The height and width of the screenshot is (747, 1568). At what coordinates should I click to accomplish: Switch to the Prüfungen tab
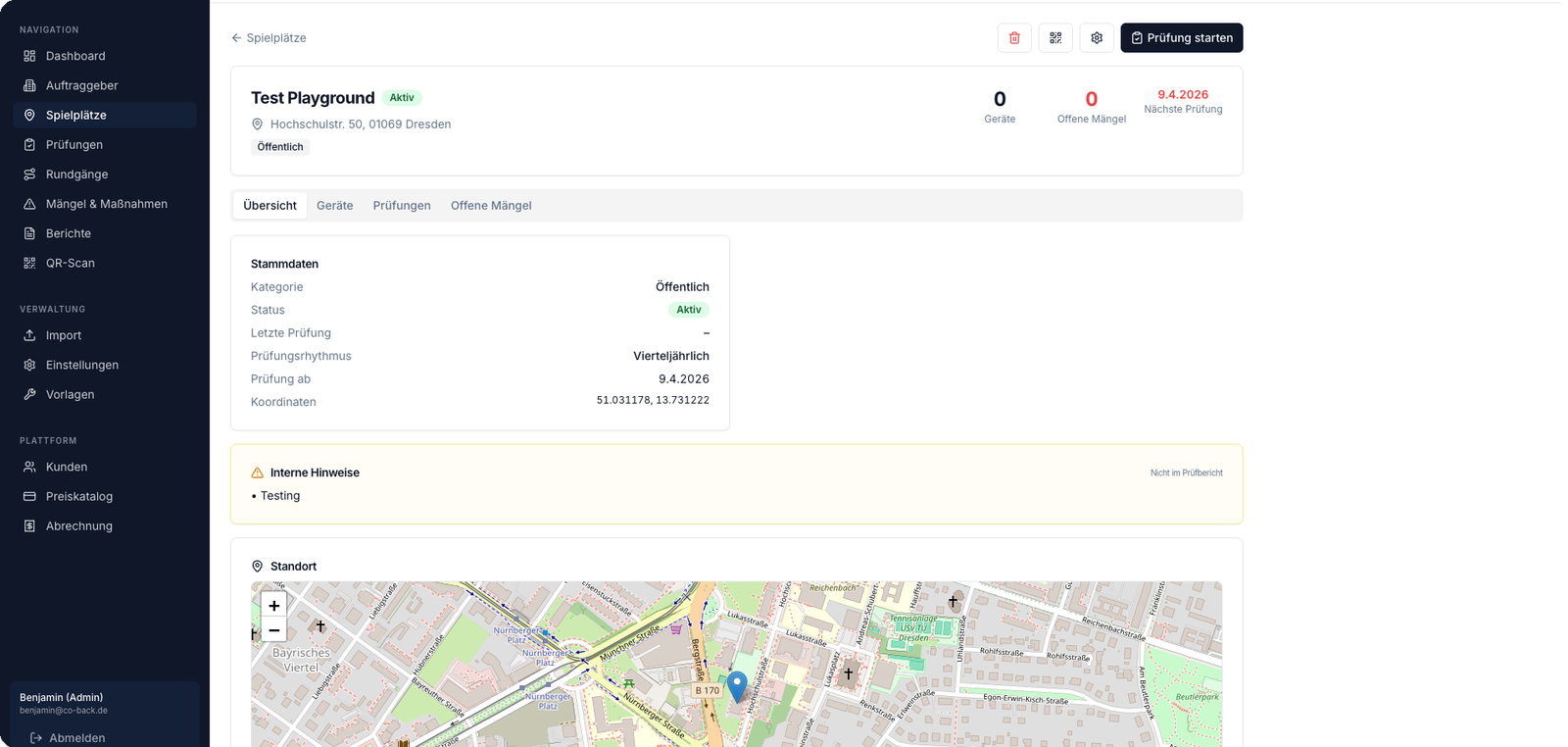[402, 206]
